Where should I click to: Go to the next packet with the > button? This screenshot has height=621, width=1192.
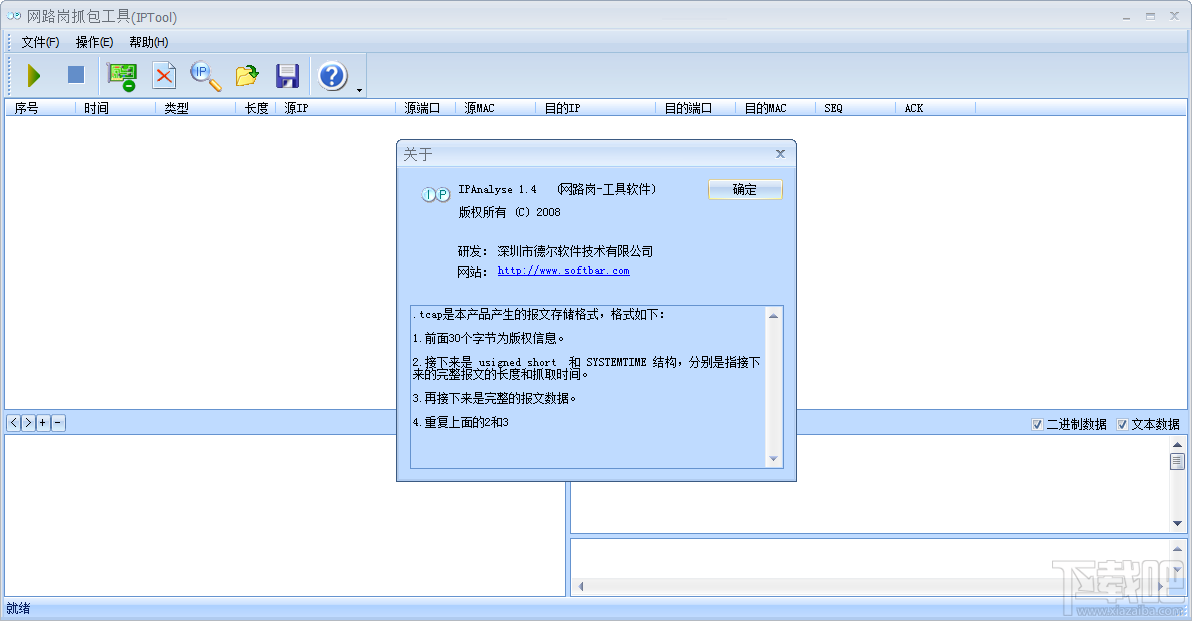[x=28, y=423]
